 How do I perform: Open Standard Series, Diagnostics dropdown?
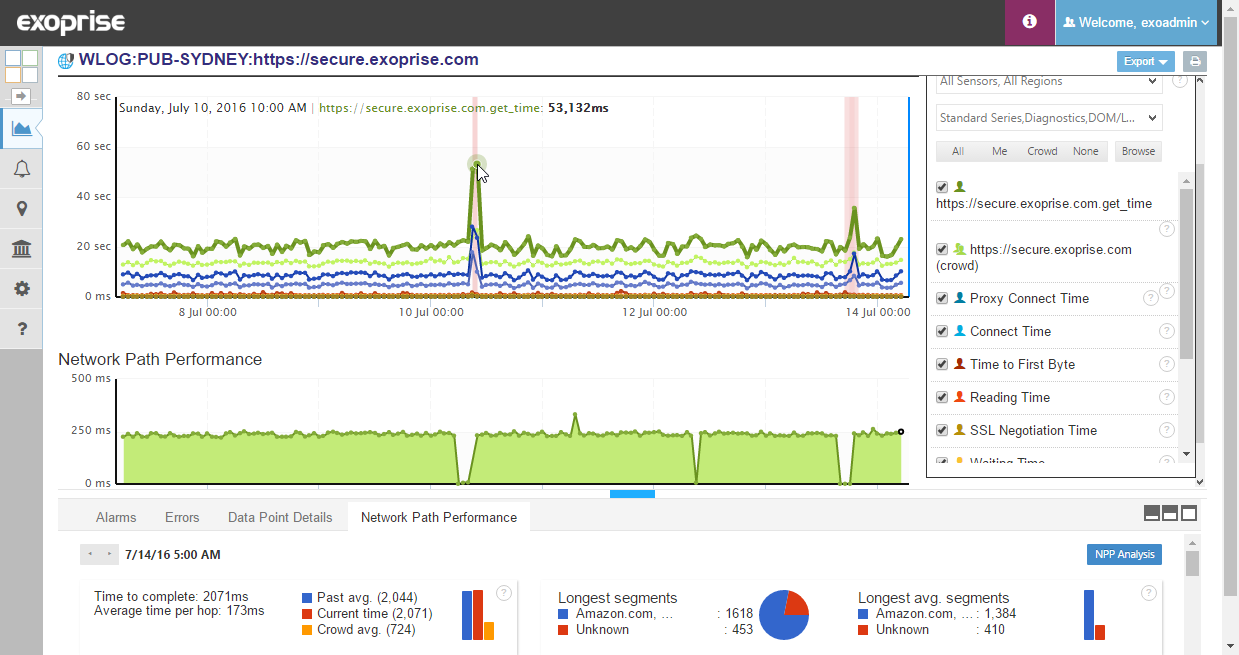[x=1049, y=118]
